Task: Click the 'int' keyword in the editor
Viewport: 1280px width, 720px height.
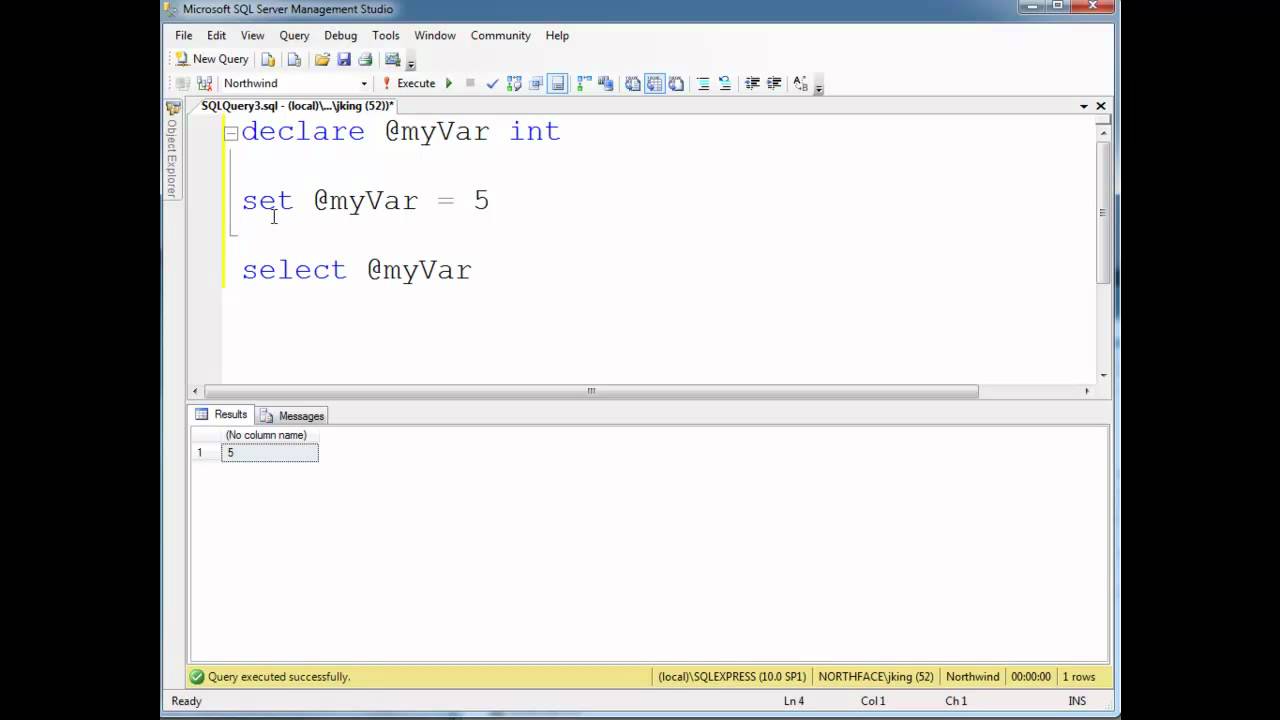Action: 535,131
